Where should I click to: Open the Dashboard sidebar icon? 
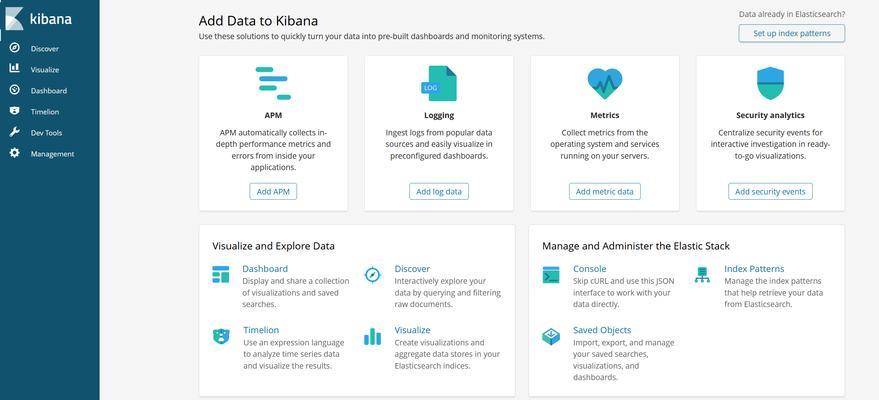point(15,90)
